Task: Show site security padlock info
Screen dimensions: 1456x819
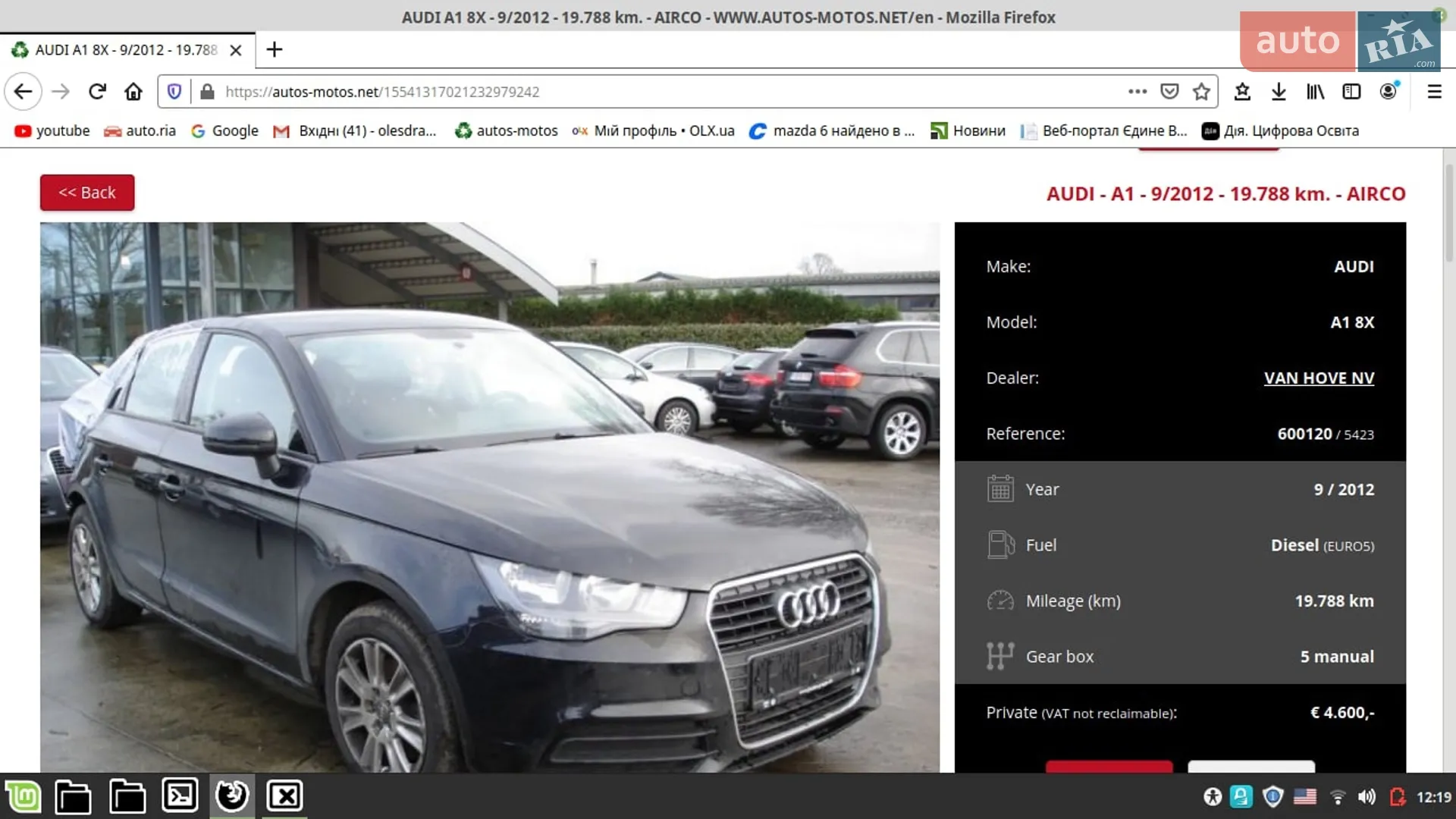Action: click(207, 92)
